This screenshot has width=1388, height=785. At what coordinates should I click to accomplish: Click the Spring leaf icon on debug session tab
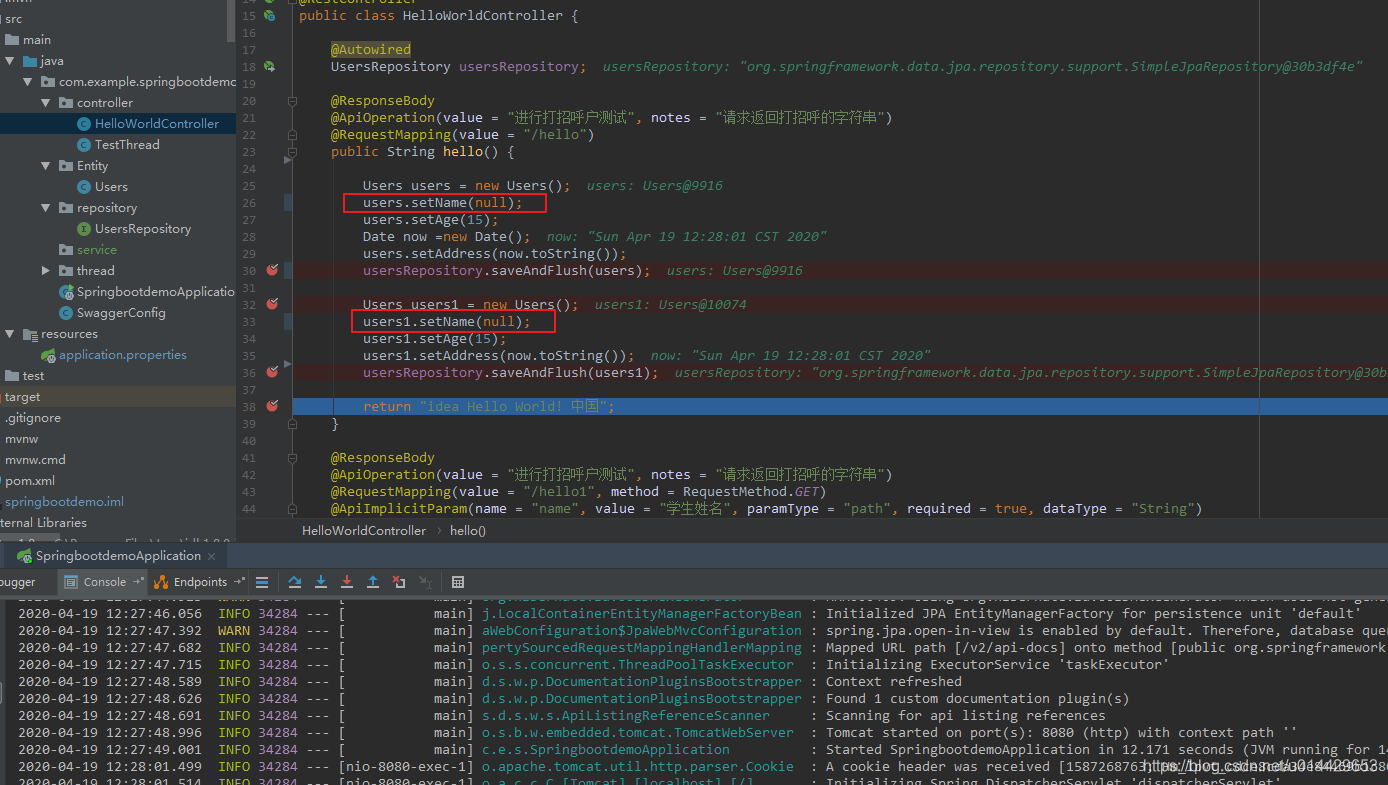(25, 556)
